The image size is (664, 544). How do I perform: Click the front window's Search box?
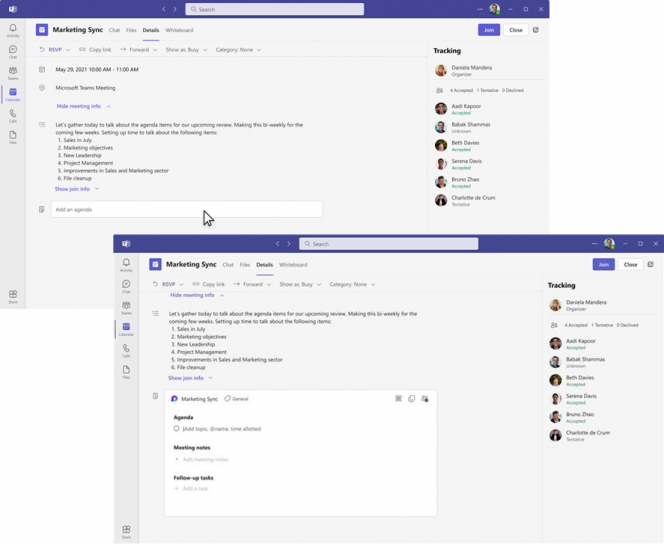pyautogui.click(x=389, y=243)
